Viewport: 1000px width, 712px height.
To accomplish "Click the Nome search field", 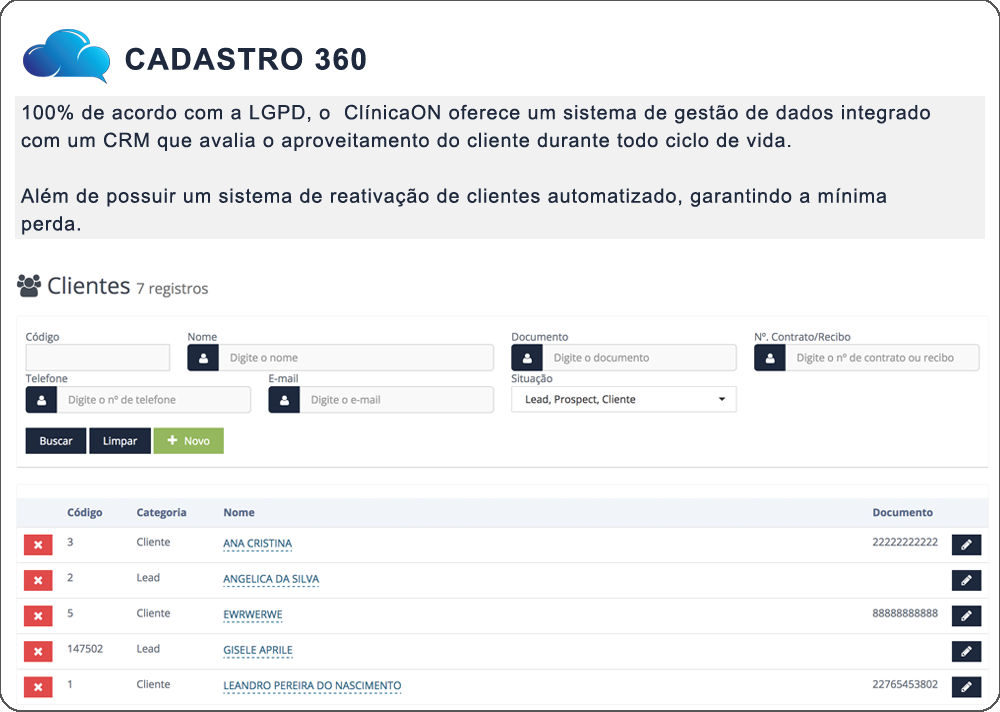I will tap(355, 358).
